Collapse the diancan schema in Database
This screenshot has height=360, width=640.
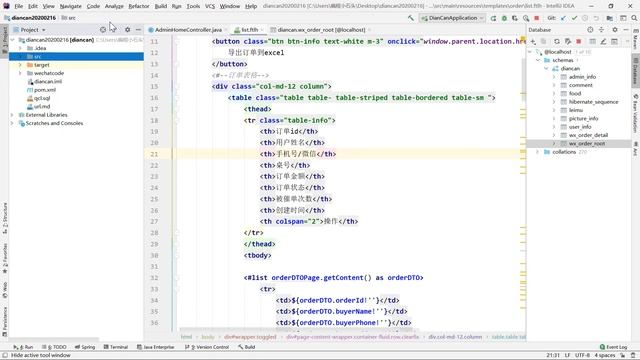546,68
